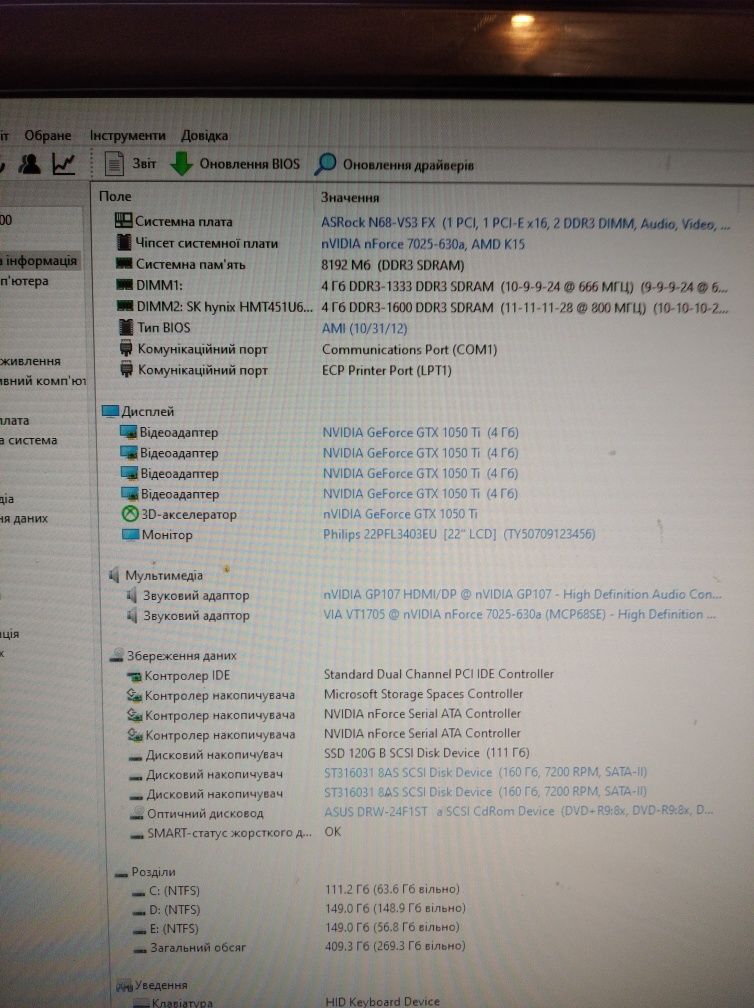
Task: Select the DIMM1 row
Action: click(424, 285)
